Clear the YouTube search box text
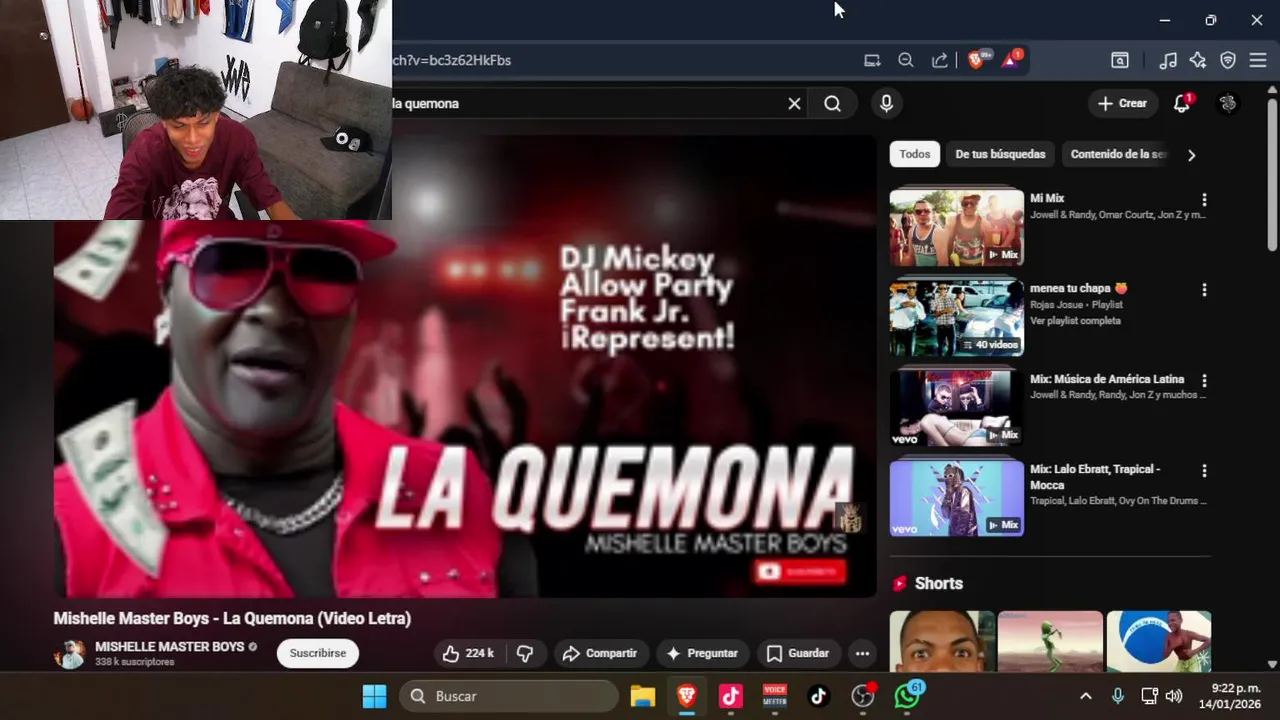 pos(794,103)
